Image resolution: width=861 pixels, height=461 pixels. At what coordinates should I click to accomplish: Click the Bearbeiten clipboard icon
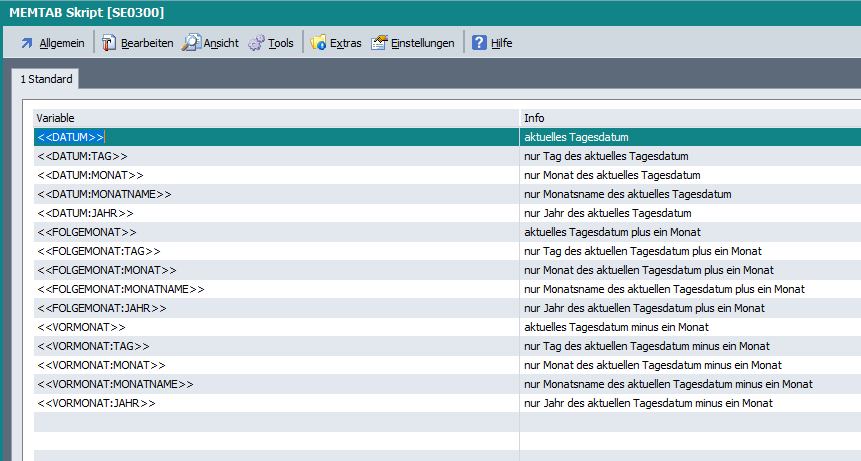(x=109, y=43)
